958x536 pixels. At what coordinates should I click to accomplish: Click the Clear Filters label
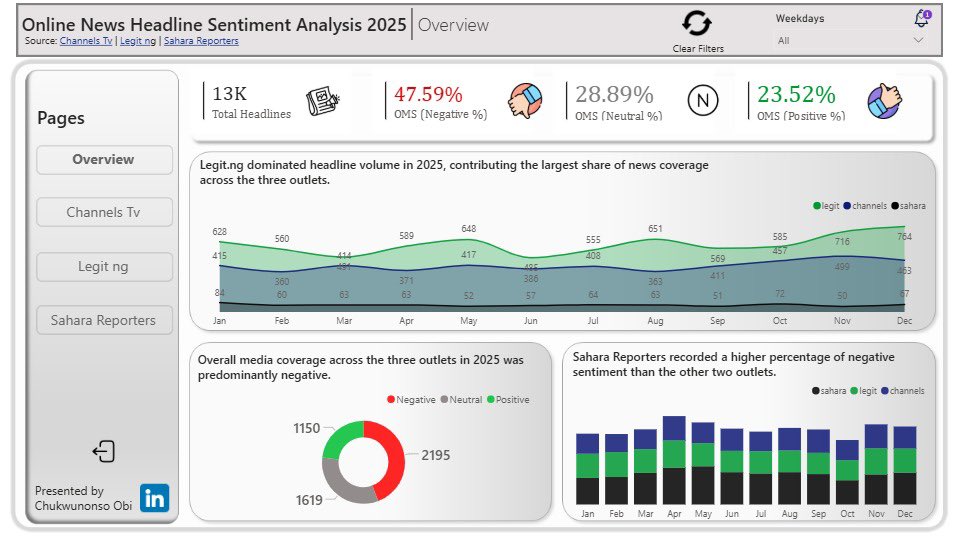click(x=698, y=48)
